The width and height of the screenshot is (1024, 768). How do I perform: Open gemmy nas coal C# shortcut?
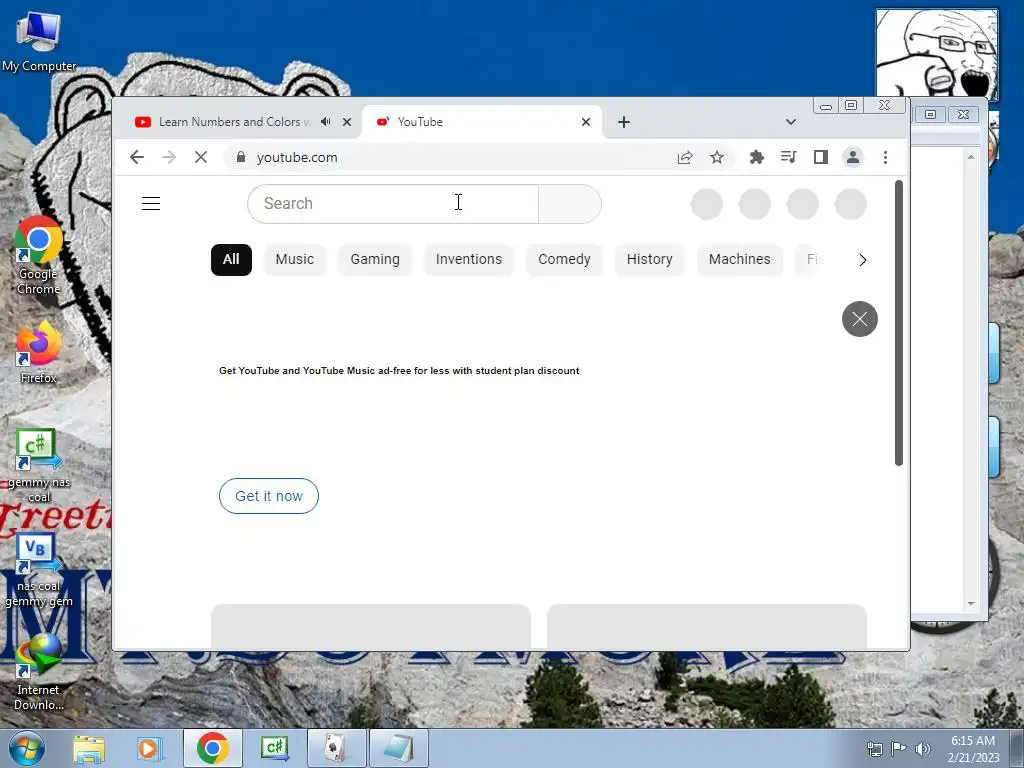click(x=39, y=466)
